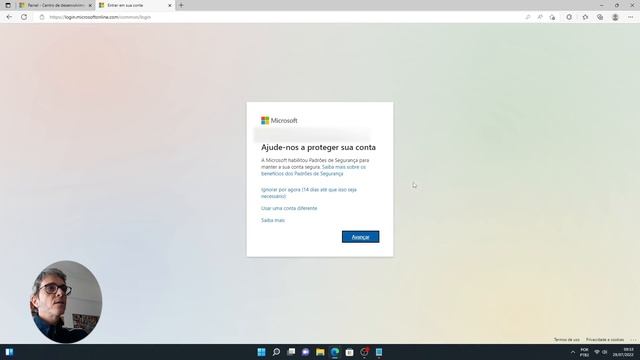Image resolution: width=640 pixels, height=360 pixels.
Task: Activate Read aloud icon in address bar
Action: [x=540, y=17]
